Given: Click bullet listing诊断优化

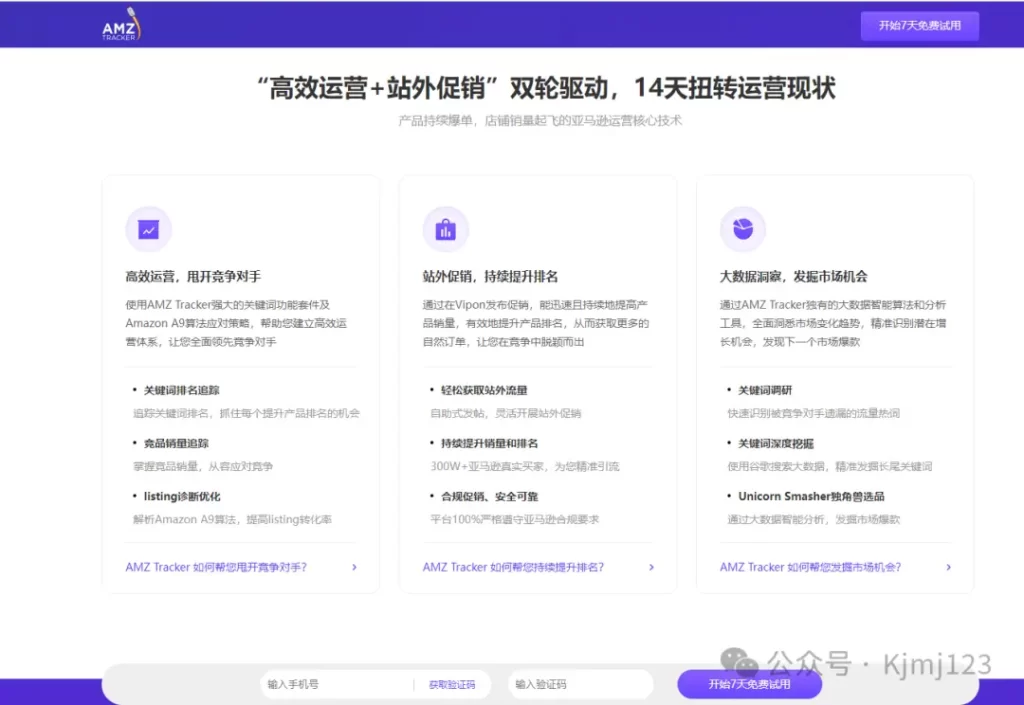Looking at the screenshot, I should point(182,496).
